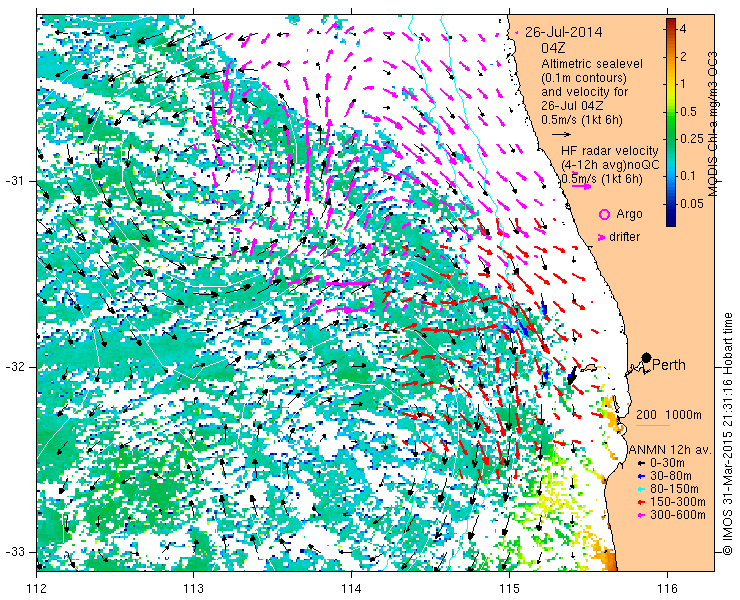
Task: Click the (4-12h avg)noQC text
Action: click(610, 165)
